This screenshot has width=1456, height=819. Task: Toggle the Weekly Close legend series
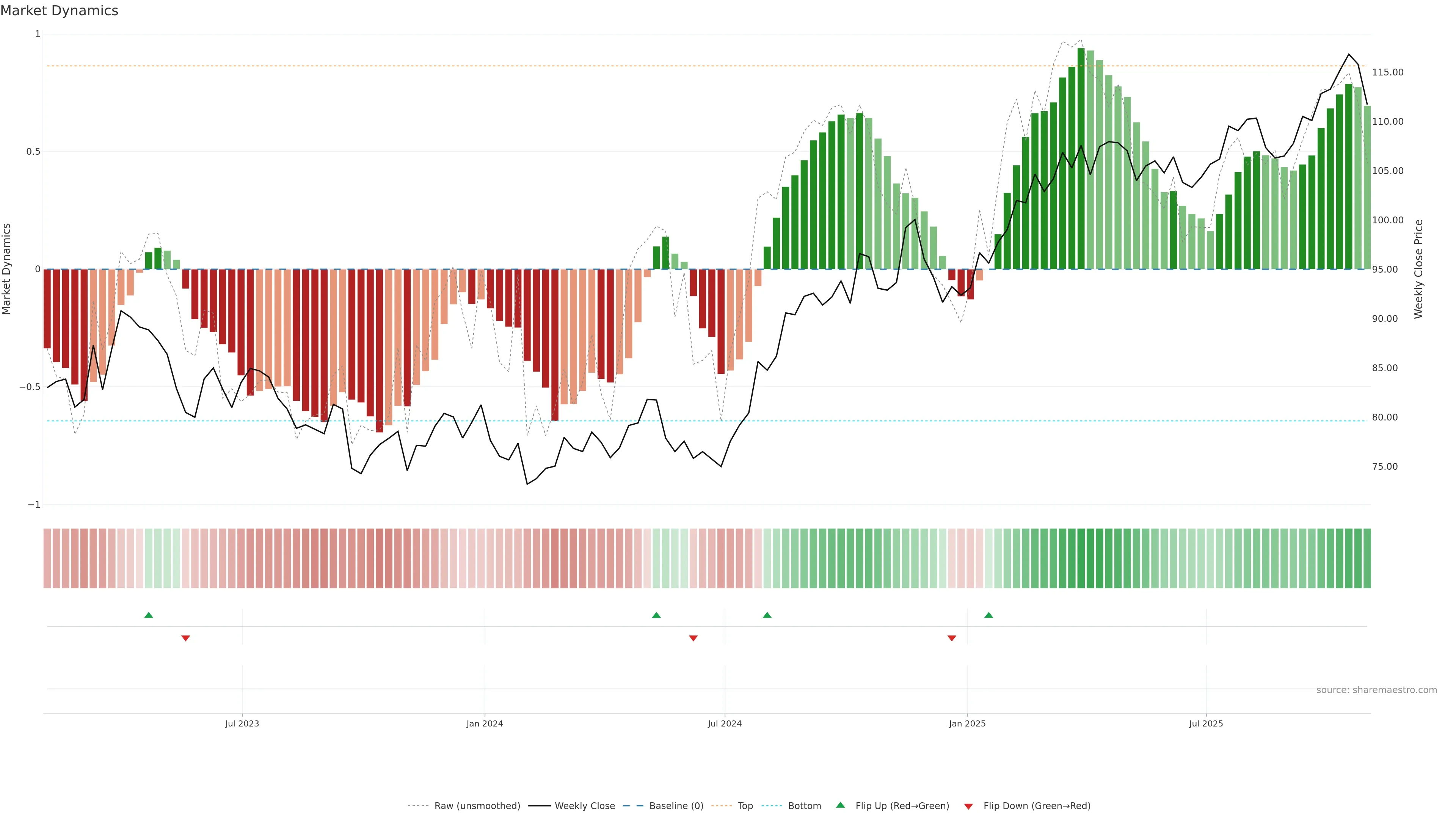coord(584,806)
